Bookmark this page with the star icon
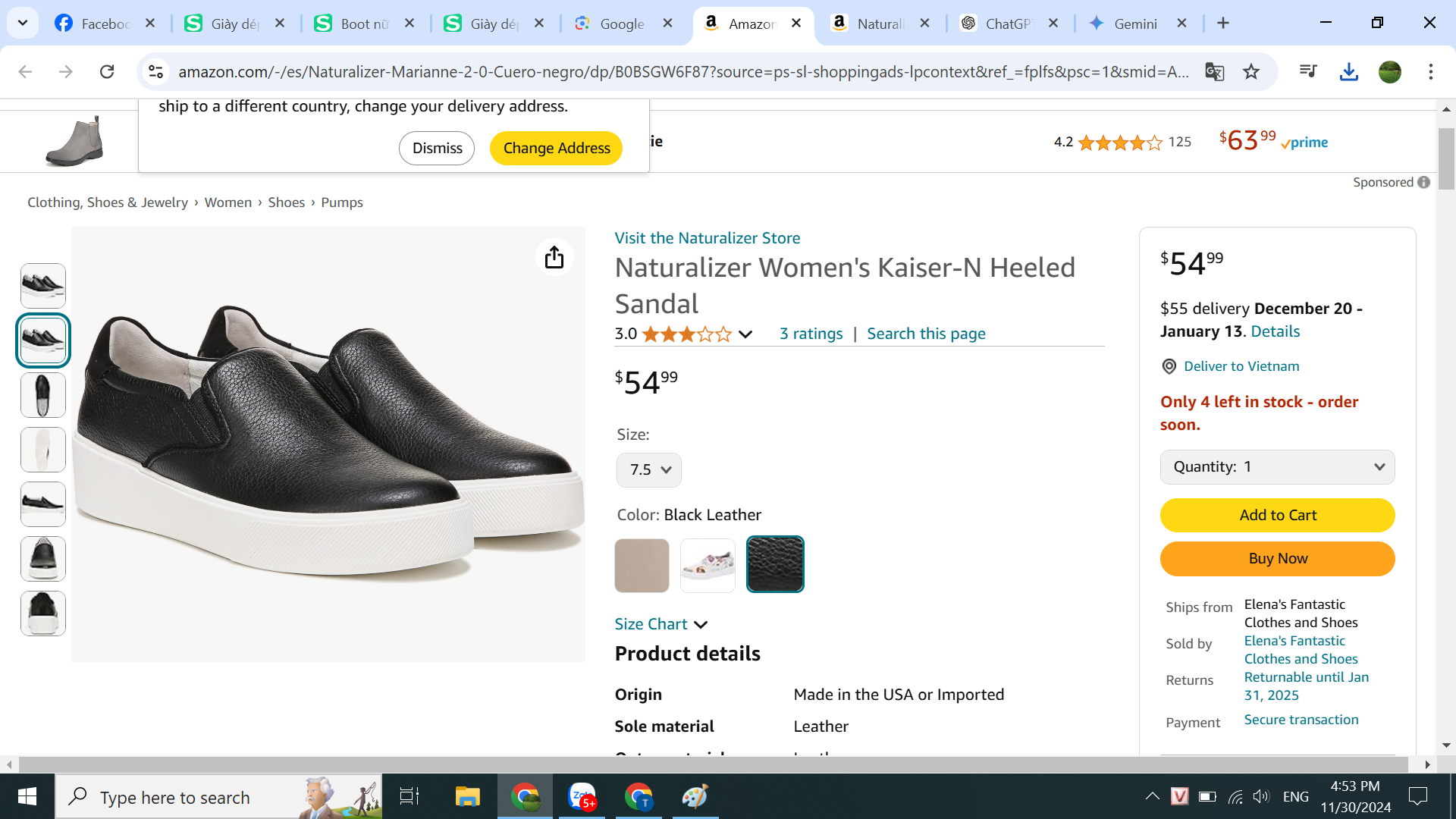 point(1251,72)
